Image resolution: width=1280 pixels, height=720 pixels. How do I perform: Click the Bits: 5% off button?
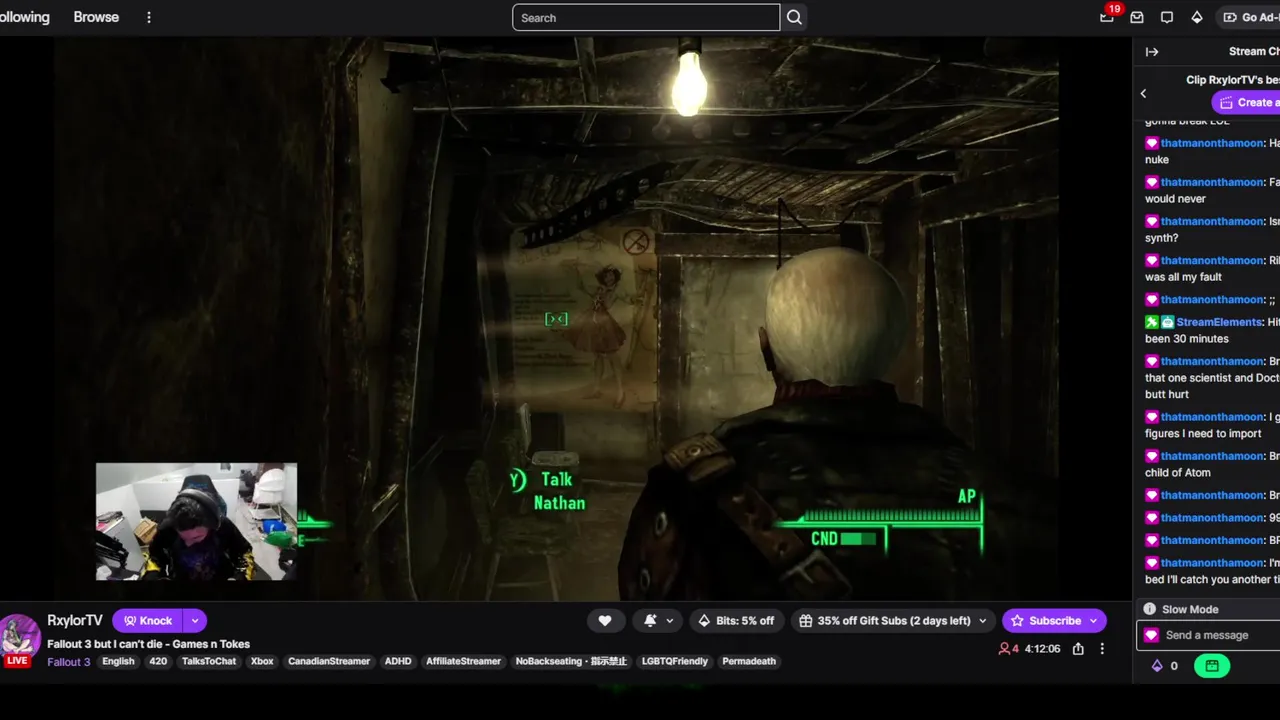tap(735, 620)
